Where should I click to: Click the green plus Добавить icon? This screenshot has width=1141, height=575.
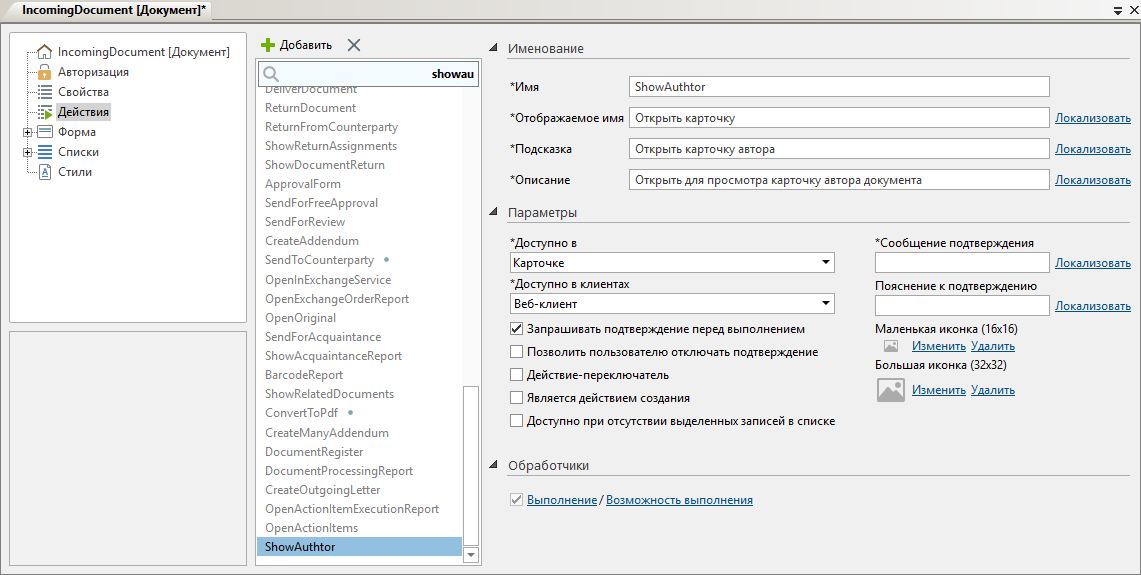click(268, 45)
